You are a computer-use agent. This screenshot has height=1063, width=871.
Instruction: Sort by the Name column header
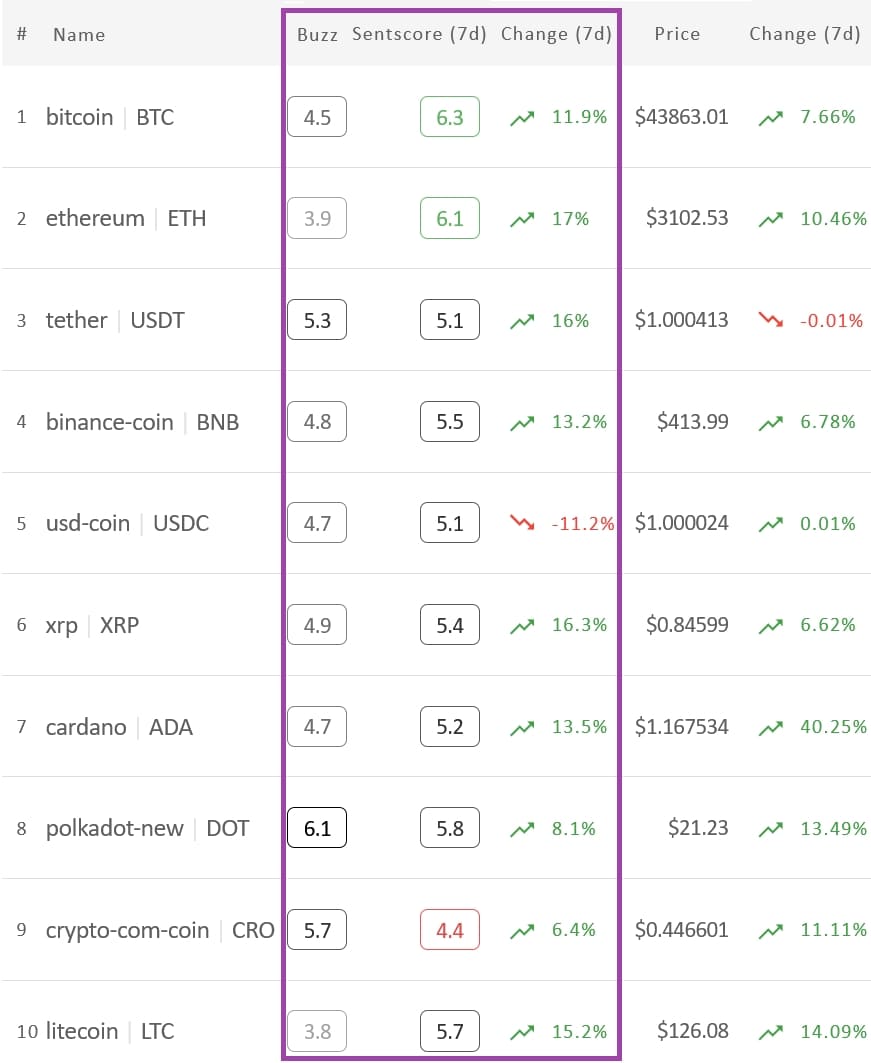[79, 35]
